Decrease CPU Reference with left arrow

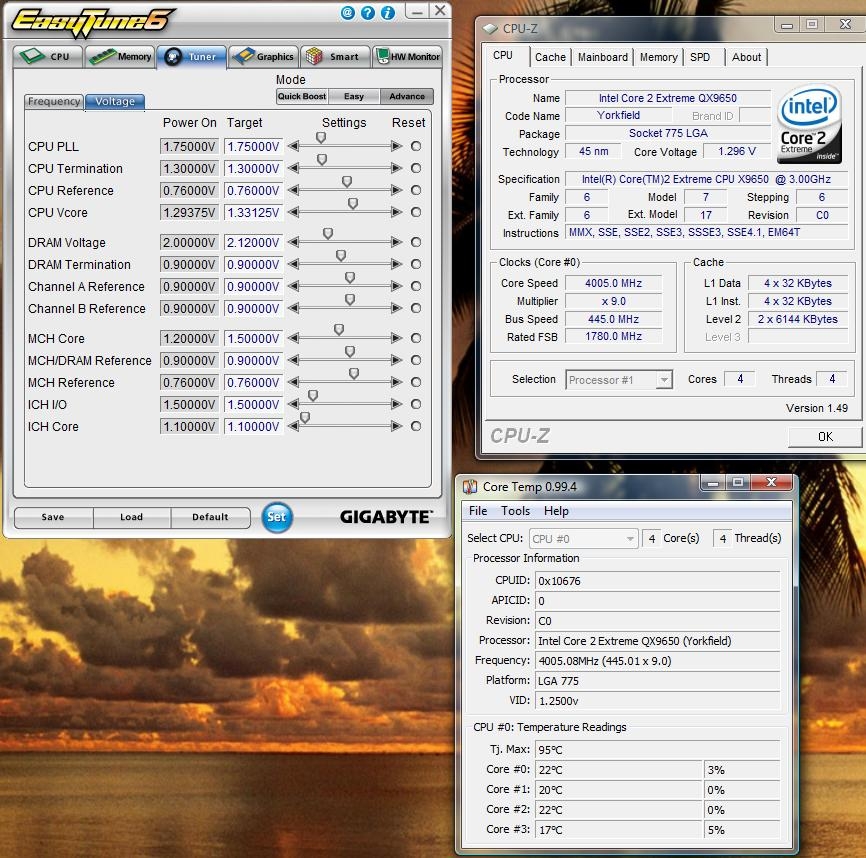[x=293, y=190]
